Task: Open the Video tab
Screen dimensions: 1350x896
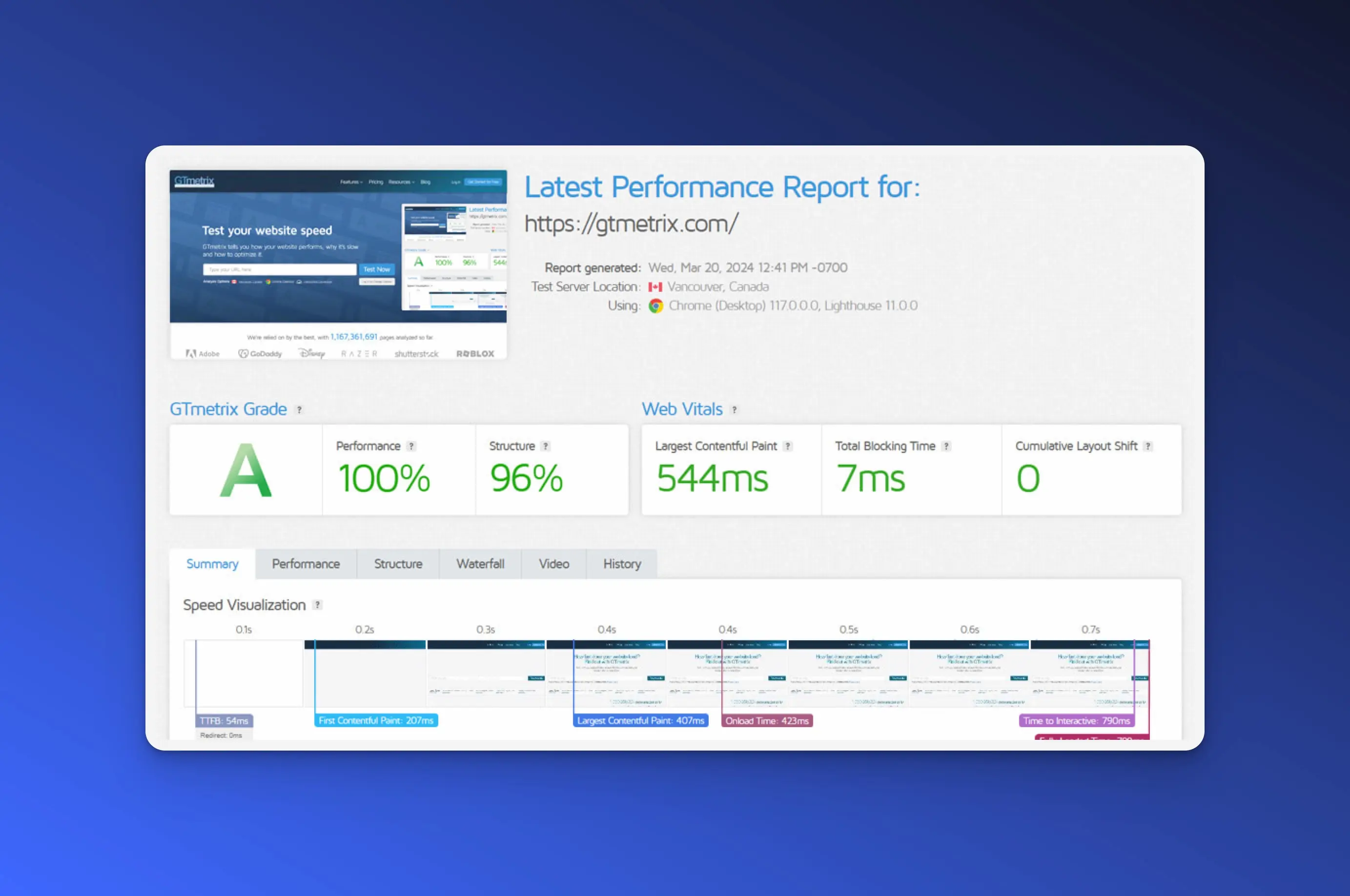Action: coord(553,564)
